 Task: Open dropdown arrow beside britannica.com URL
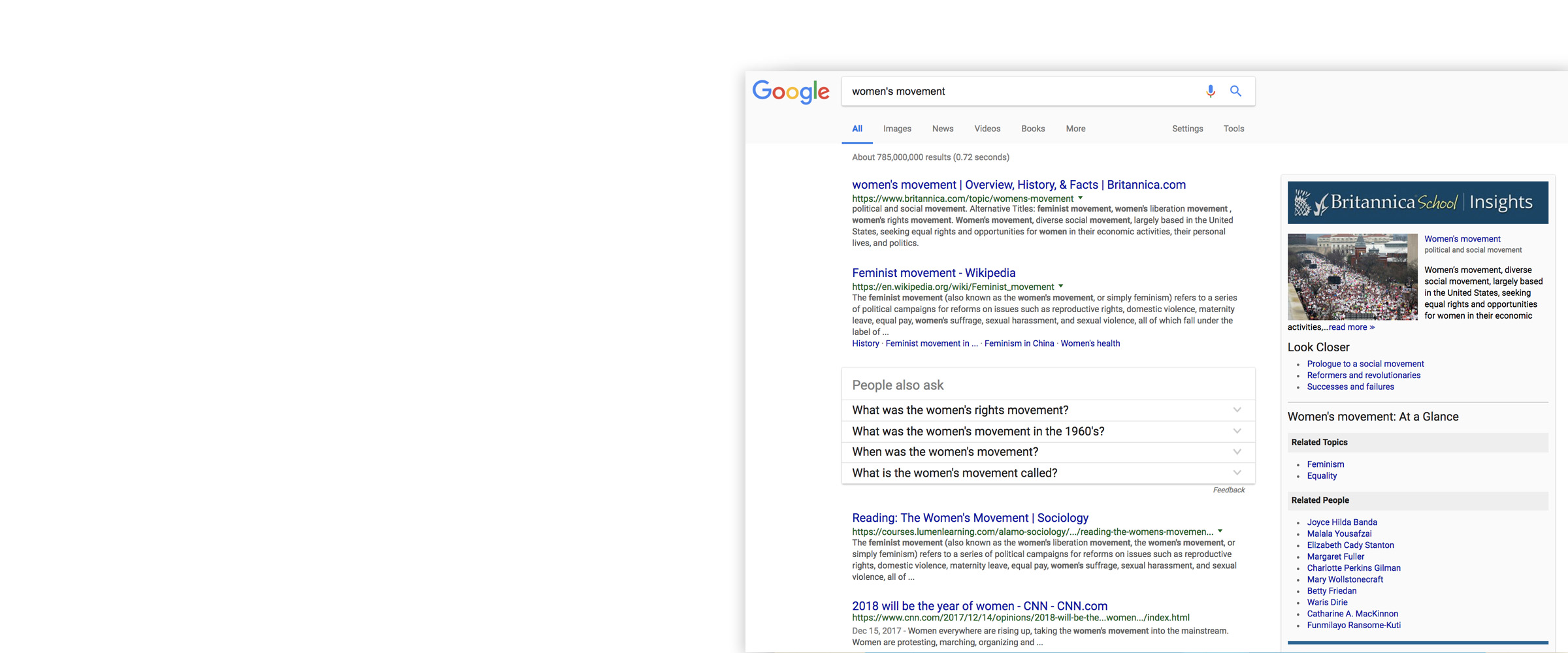point(1080,198)
